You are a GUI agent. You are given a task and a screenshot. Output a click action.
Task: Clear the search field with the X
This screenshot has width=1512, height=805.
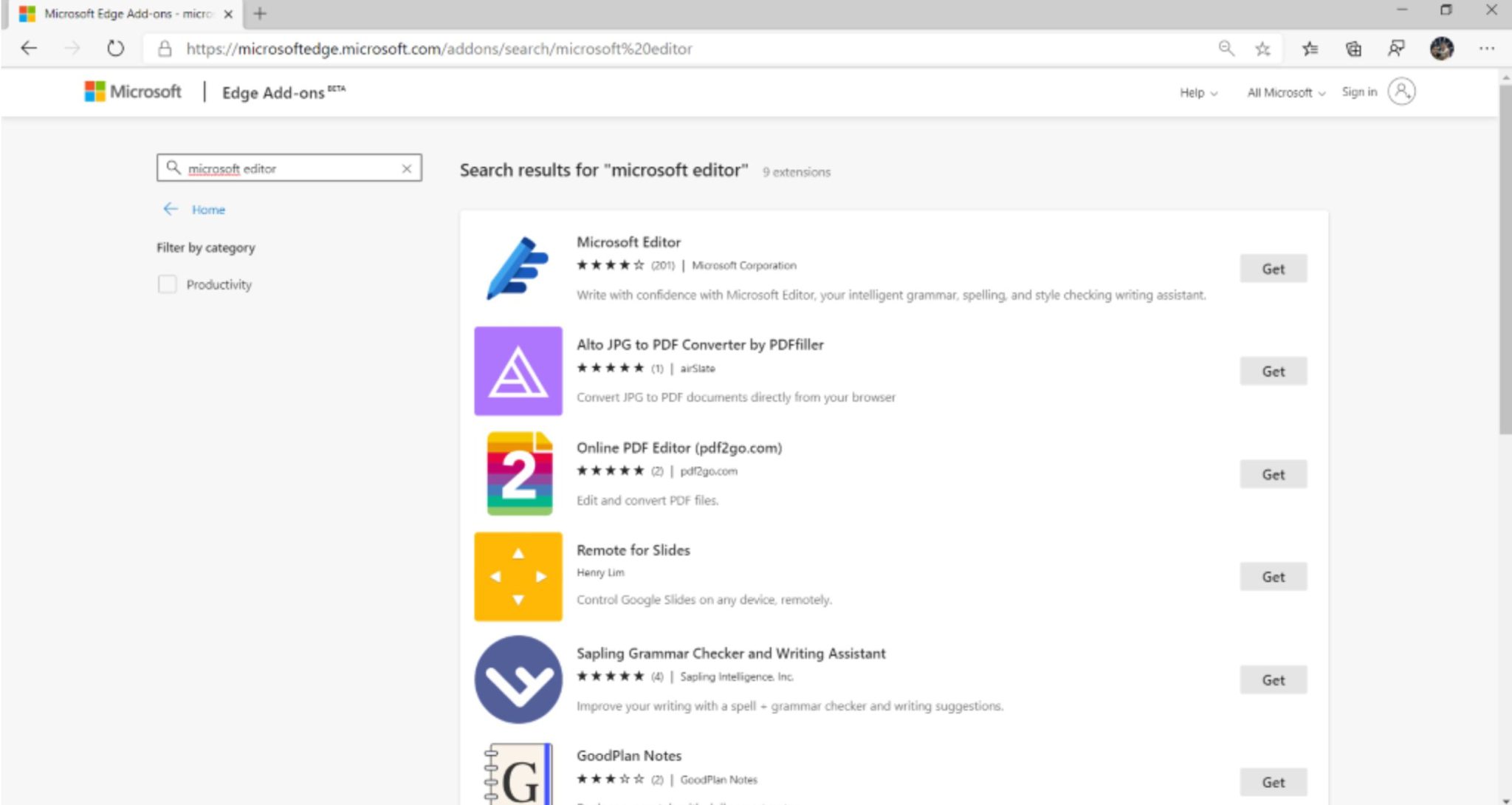coord(406,168)
